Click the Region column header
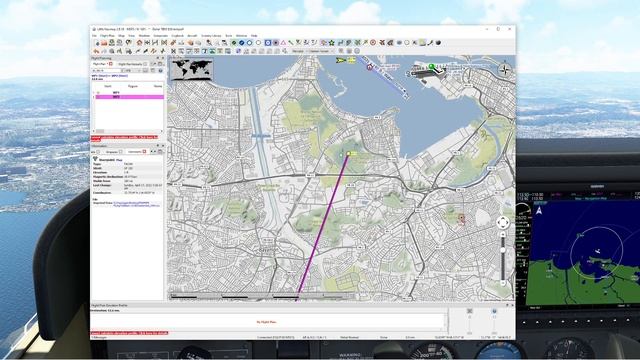The width and height of the screenshot is (640, 360). pos(133,86)
